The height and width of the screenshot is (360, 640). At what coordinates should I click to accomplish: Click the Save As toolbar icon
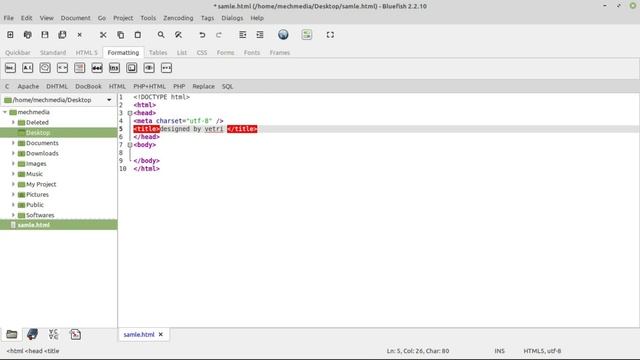click(x=62, y=35)
